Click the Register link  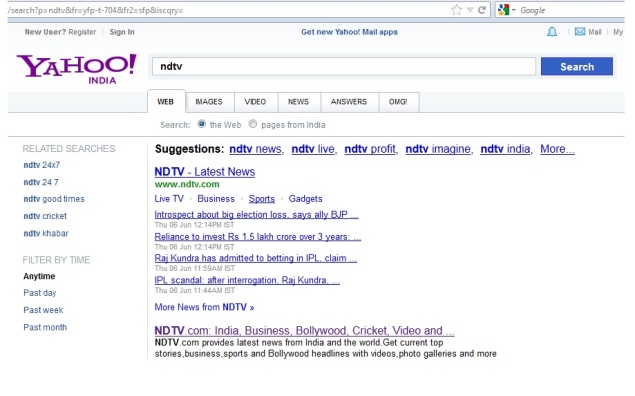(82, 32)
